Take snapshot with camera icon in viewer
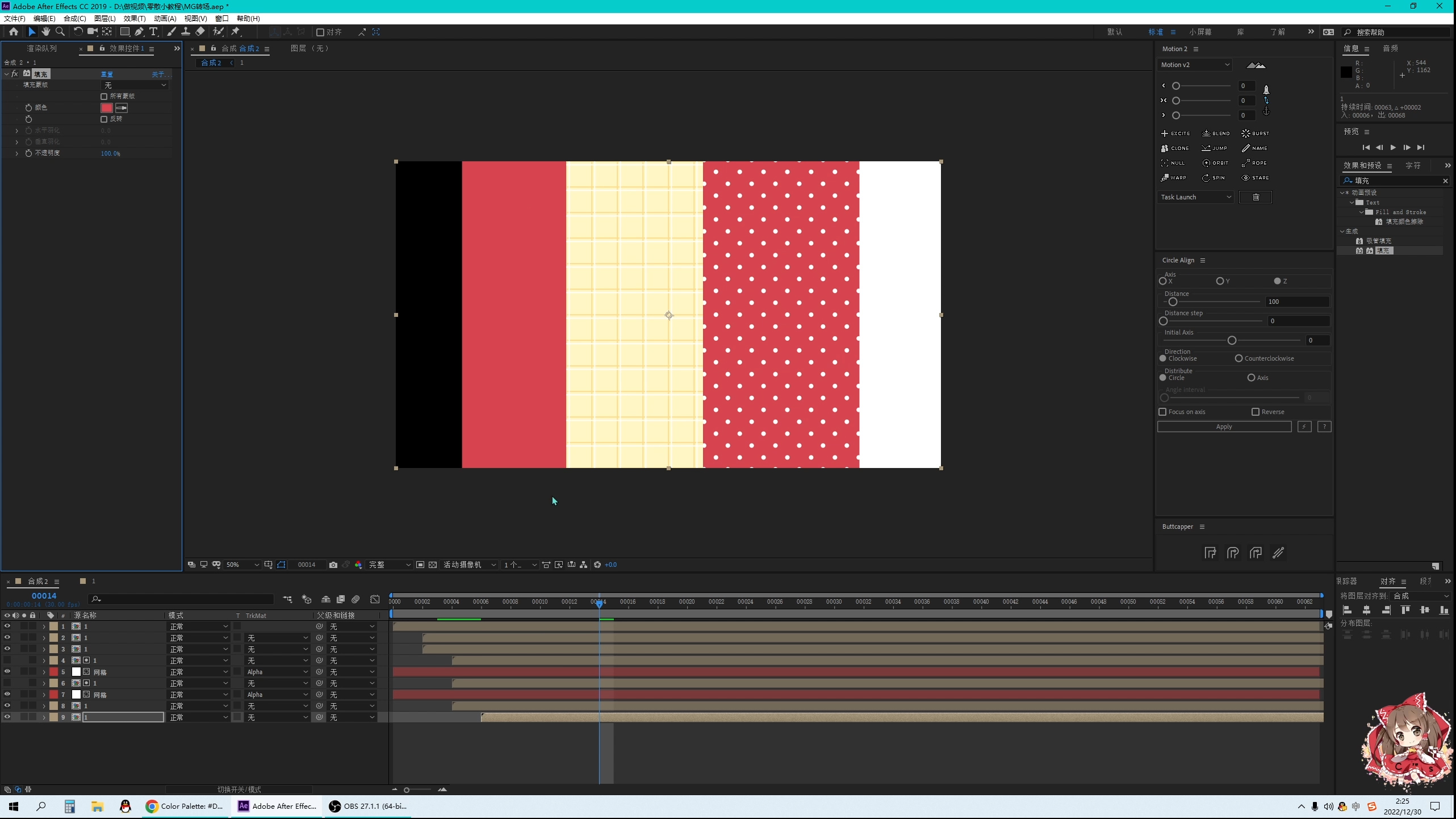1456x819 pixels. [333, 565]
